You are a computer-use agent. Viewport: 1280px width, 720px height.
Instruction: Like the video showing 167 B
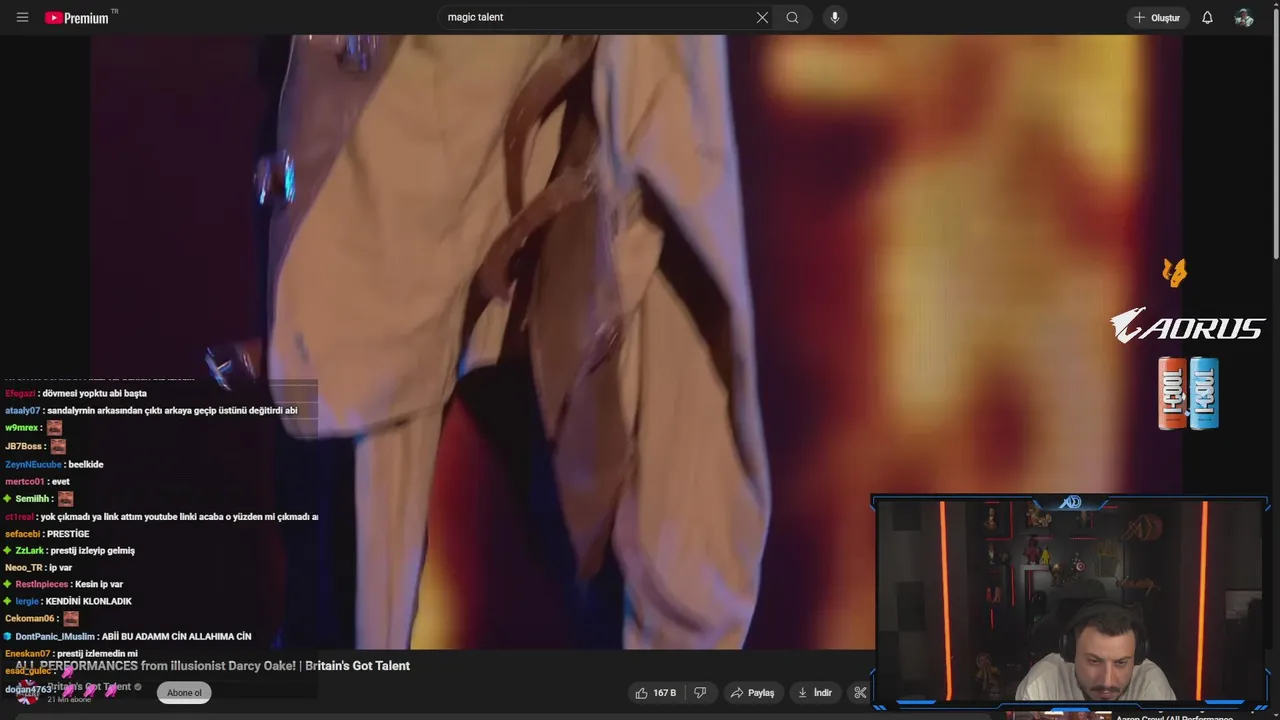point(656,693)
